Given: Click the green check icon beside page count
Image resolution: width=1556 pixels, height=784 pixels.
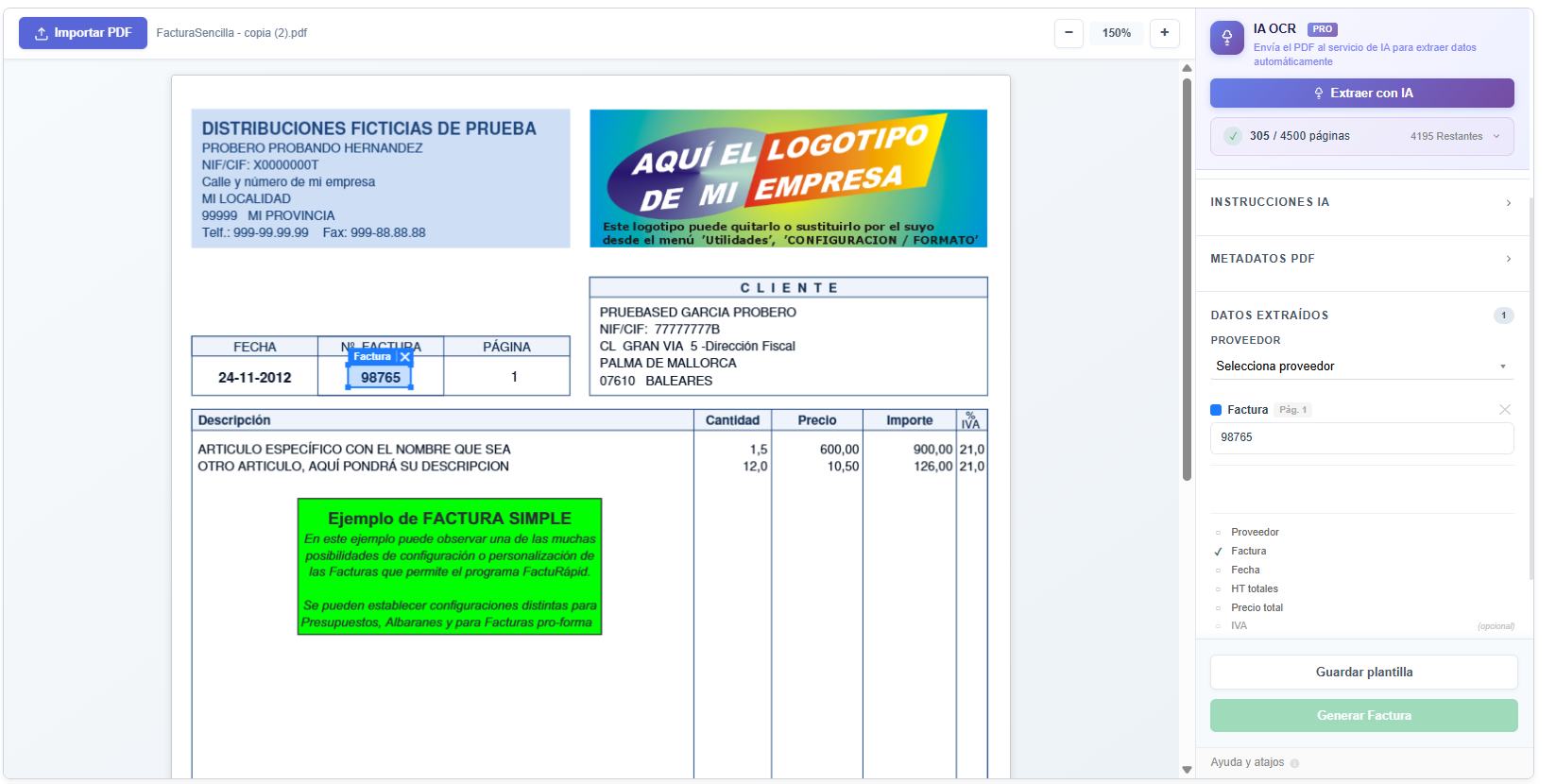Looking at the screenshot, I should tap(1233, 136).
